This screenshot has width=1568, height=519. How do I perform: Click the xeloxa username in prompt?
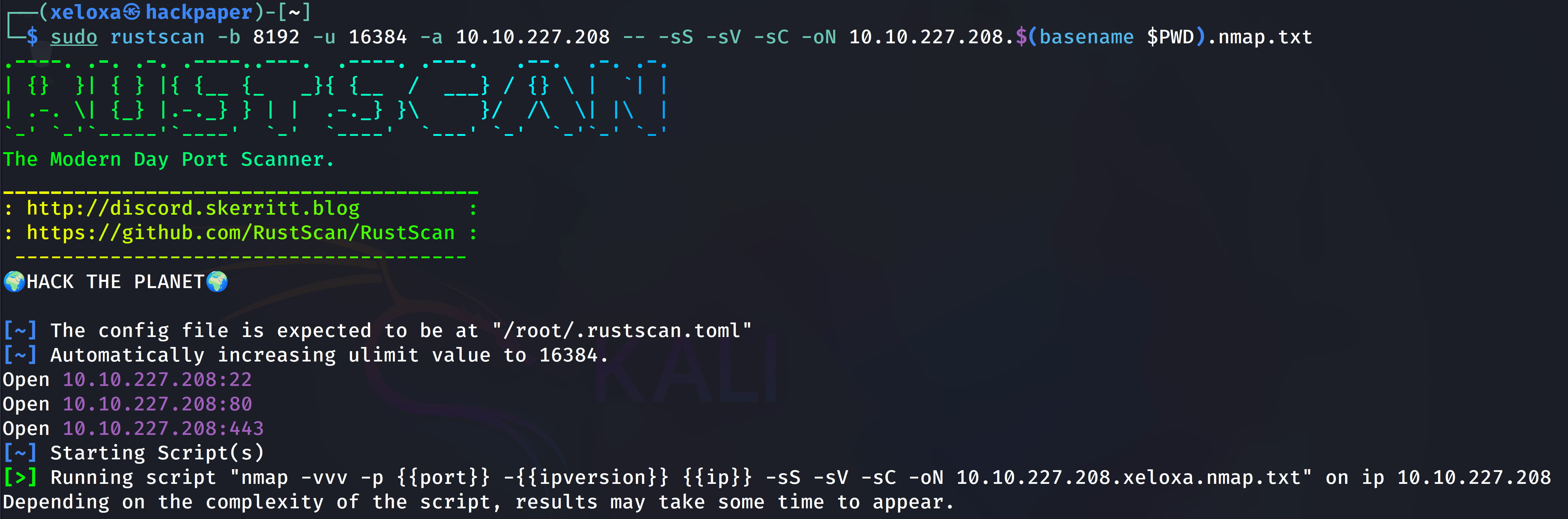[86, 12]
